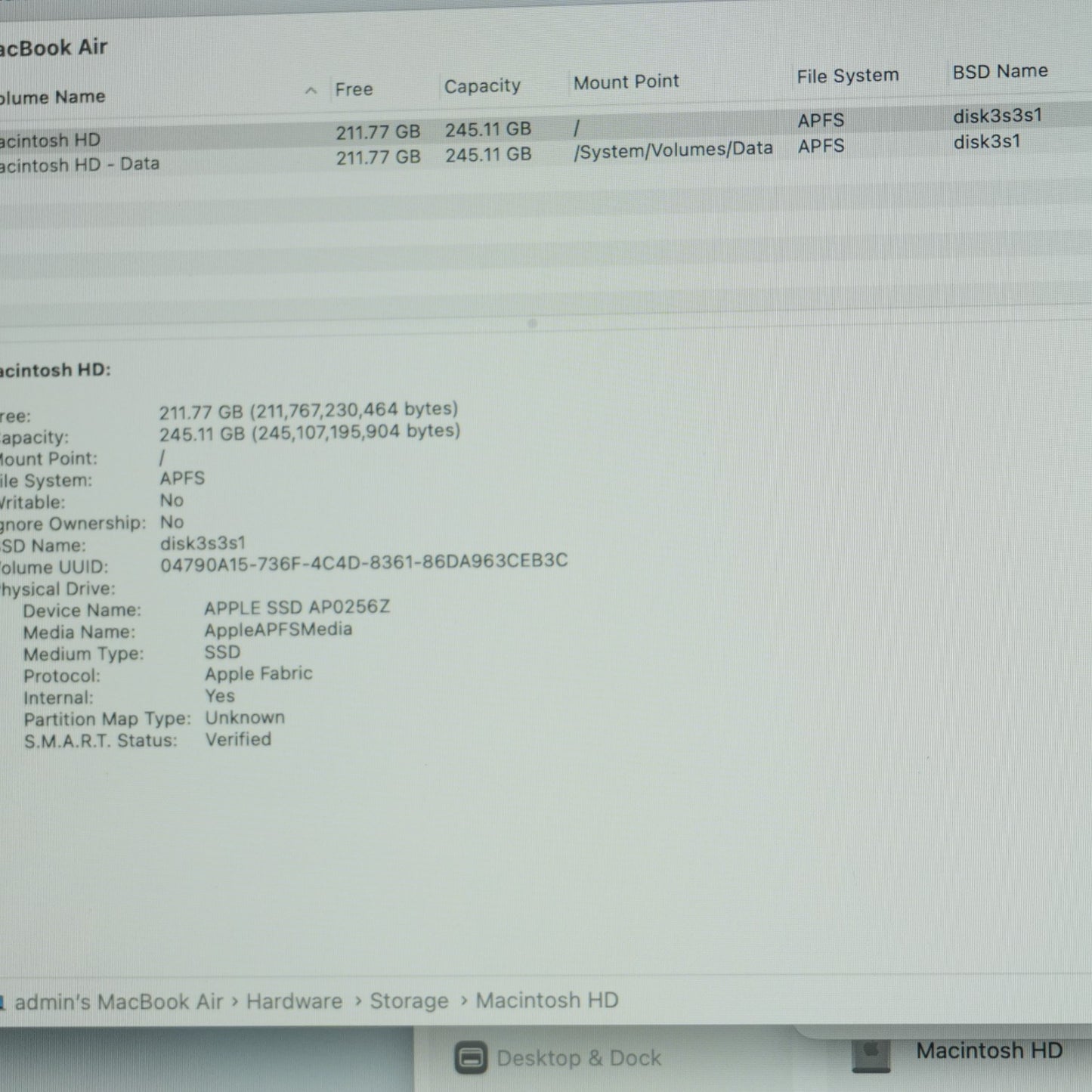Select the Macintosh HD volume row
The height and width of the screenshot is (1092, 1092).
[x=546, y=129]
